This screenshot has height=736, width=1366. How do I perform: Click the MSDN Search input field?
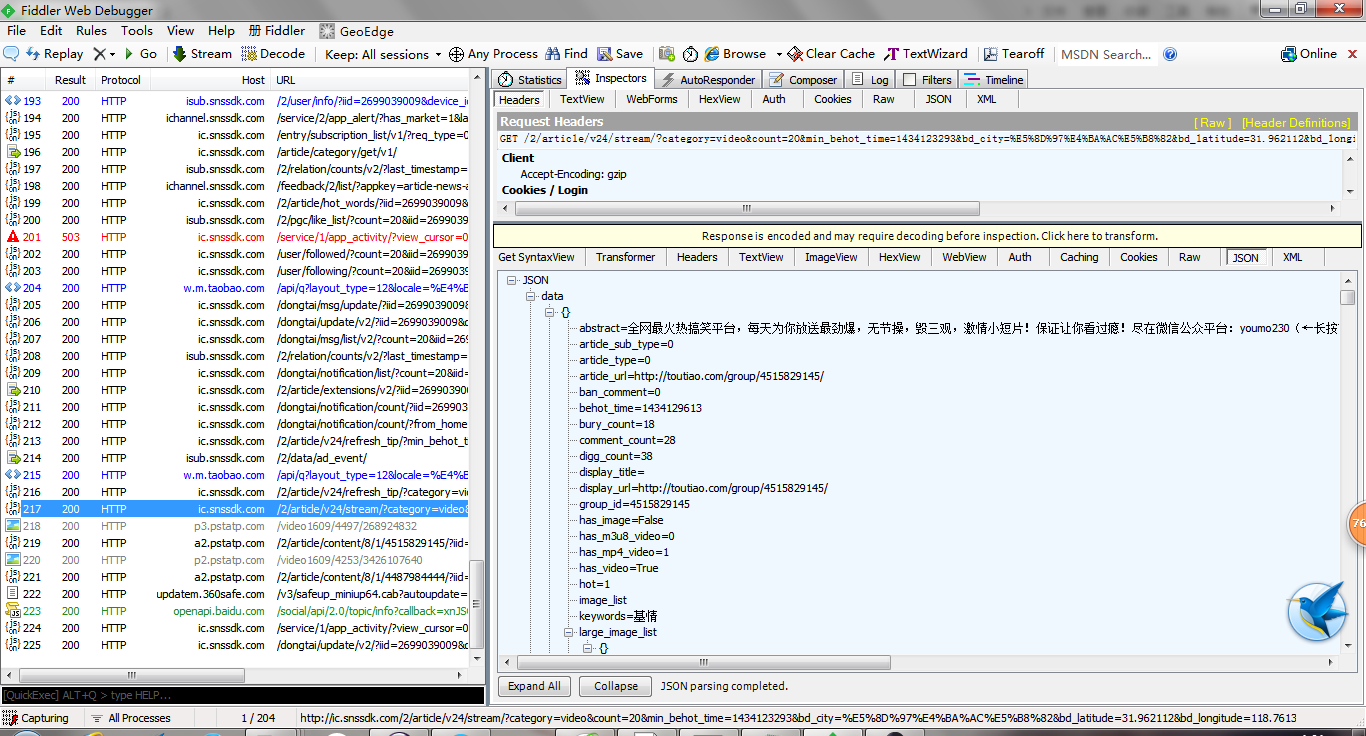pyautogui.click(x=1106, y=54)
